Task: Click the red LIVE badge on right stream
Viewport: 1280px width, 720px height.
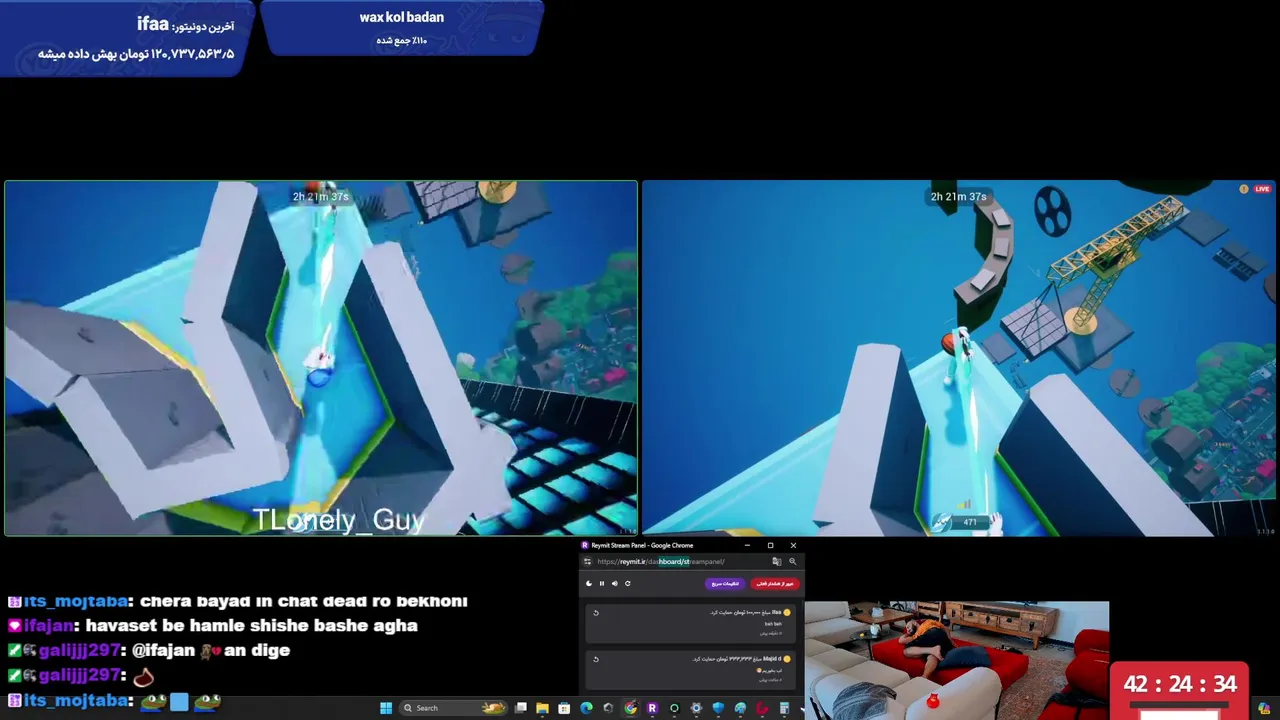Action: [1262, 189]
